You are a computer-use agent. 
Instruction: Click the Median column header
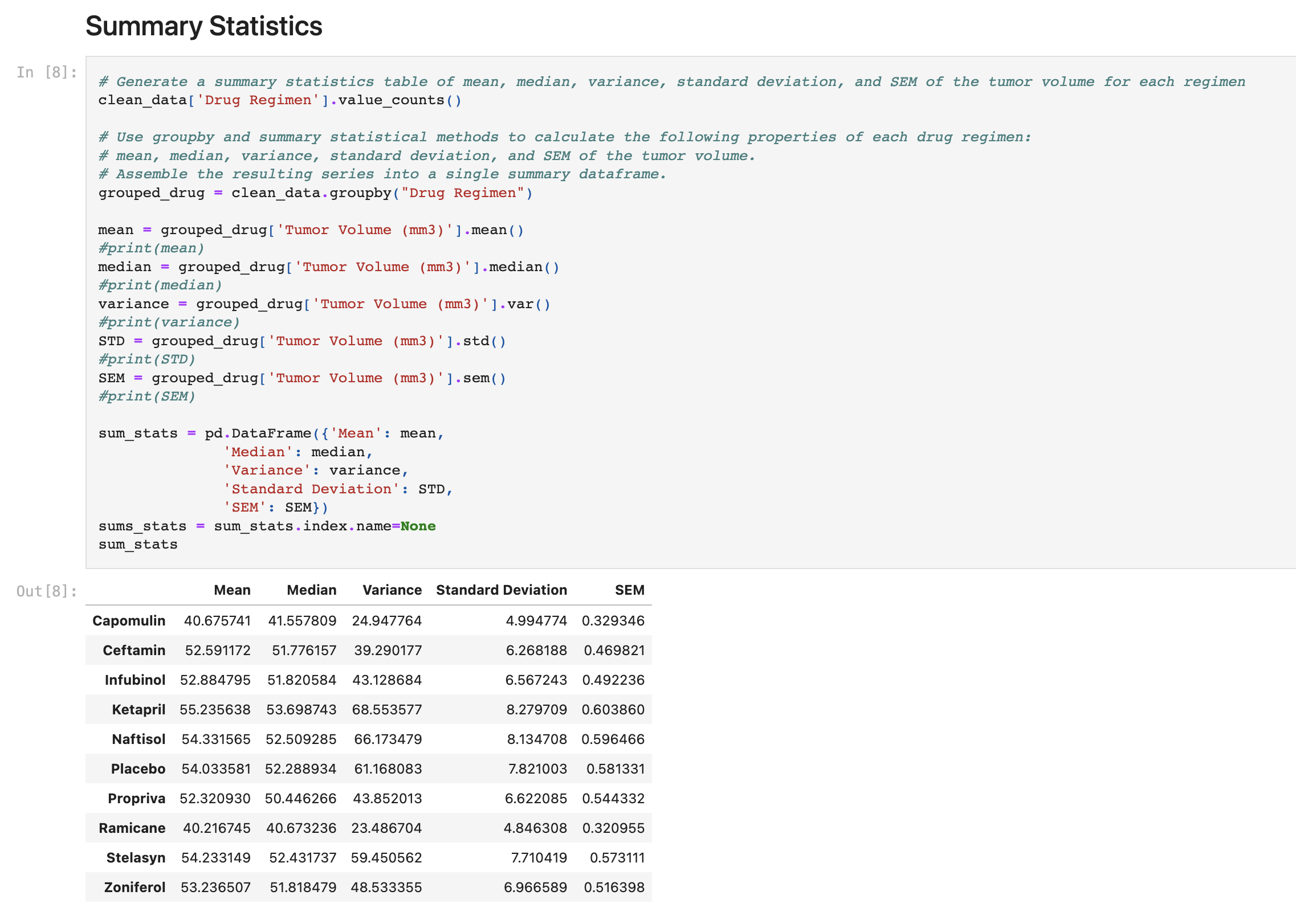click(311, 590)
